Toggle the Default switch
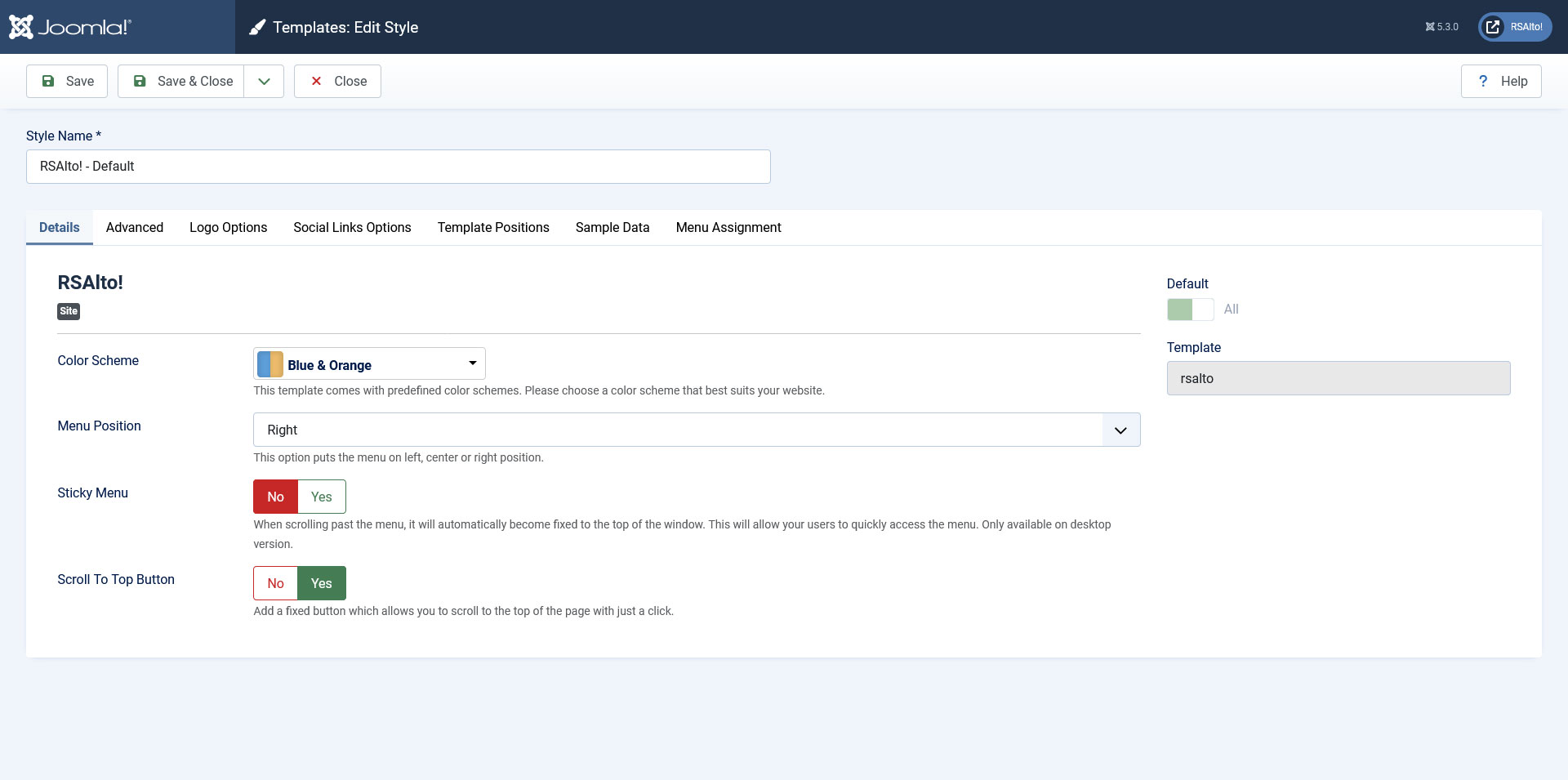This screenshot has height=780, width=1568. [x=1191, y=310]
